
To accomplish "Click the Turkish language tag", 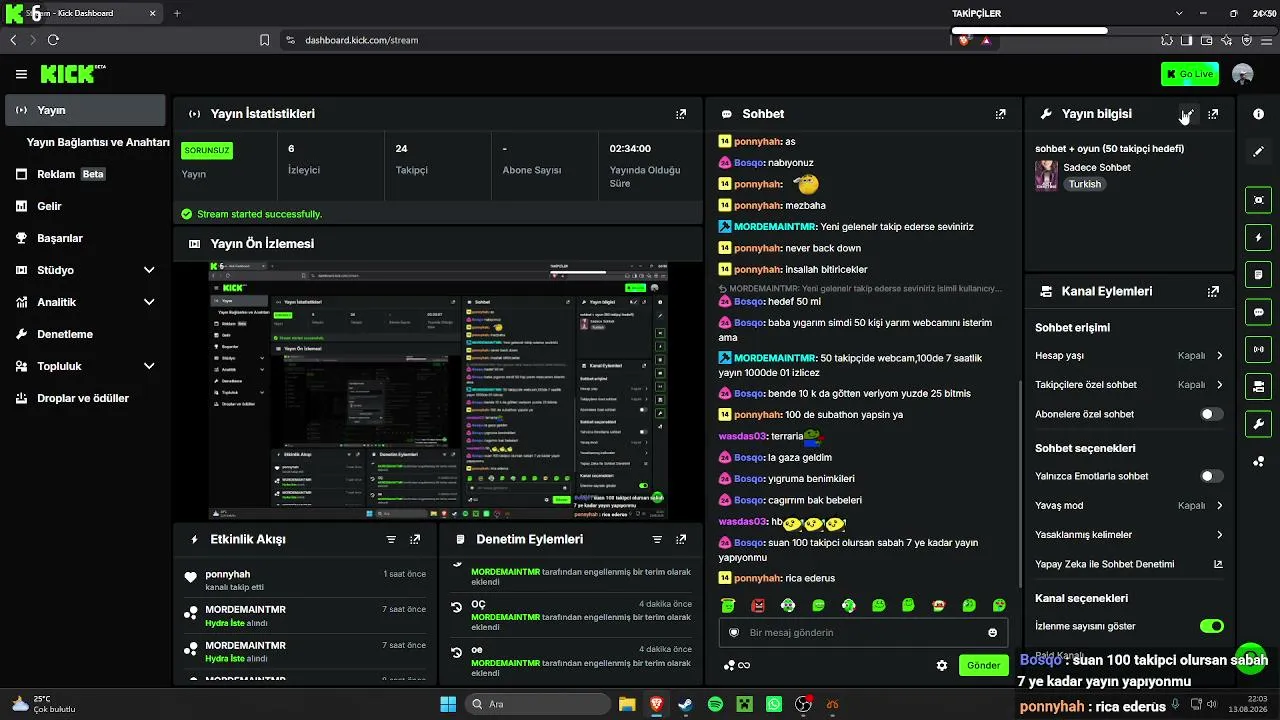I will (1084, 184).
